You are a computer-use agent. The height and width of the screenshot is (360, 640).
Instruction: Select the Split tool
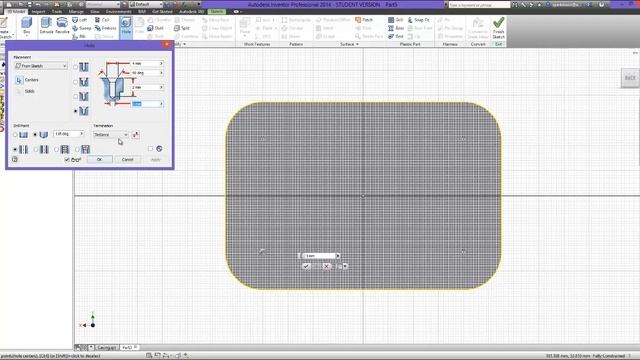coord(182,28)
